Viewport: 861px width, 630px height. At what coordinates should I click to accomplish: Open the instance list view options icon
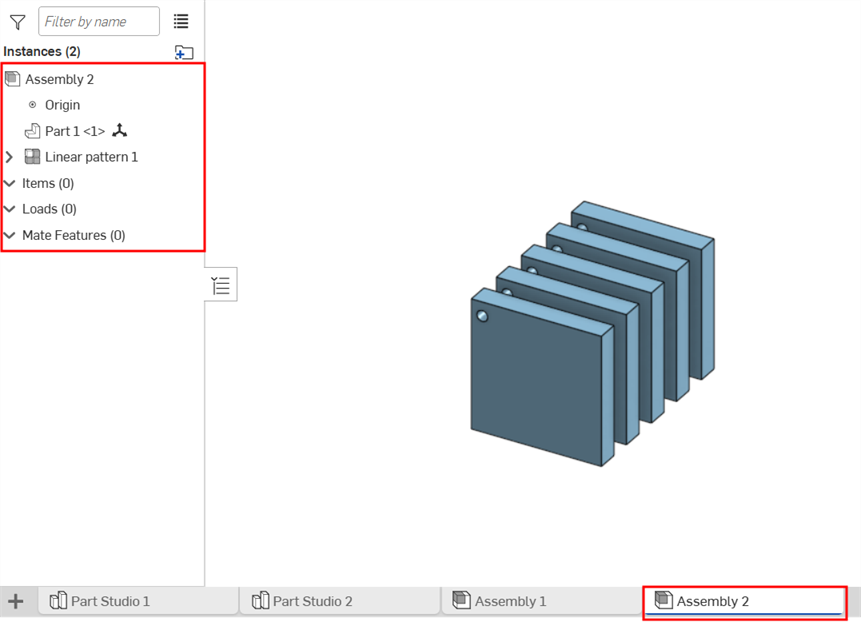(x=181, y=22)
